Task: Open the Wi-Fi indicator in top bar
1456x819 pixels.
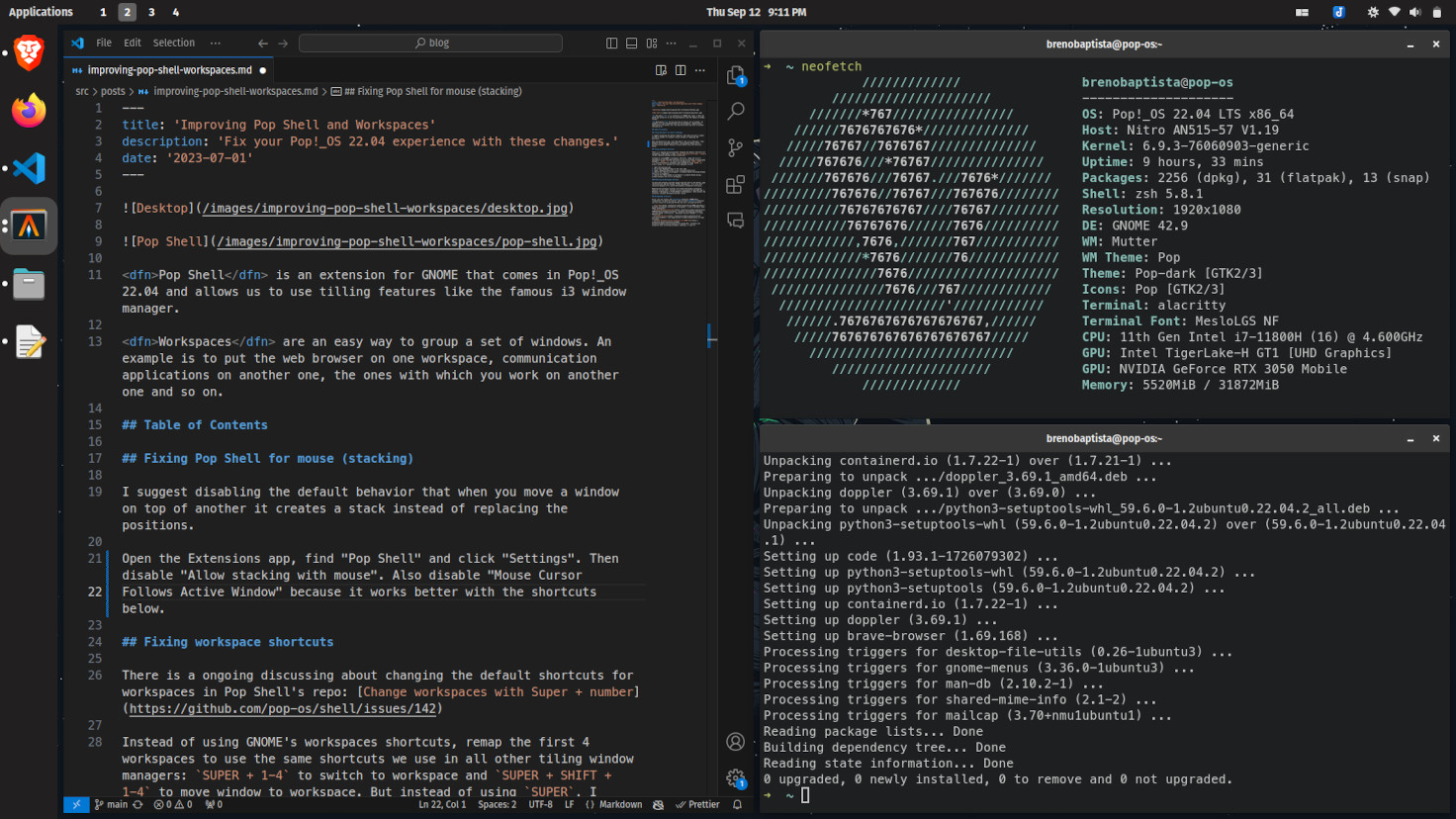Action: click(1394, 12)
